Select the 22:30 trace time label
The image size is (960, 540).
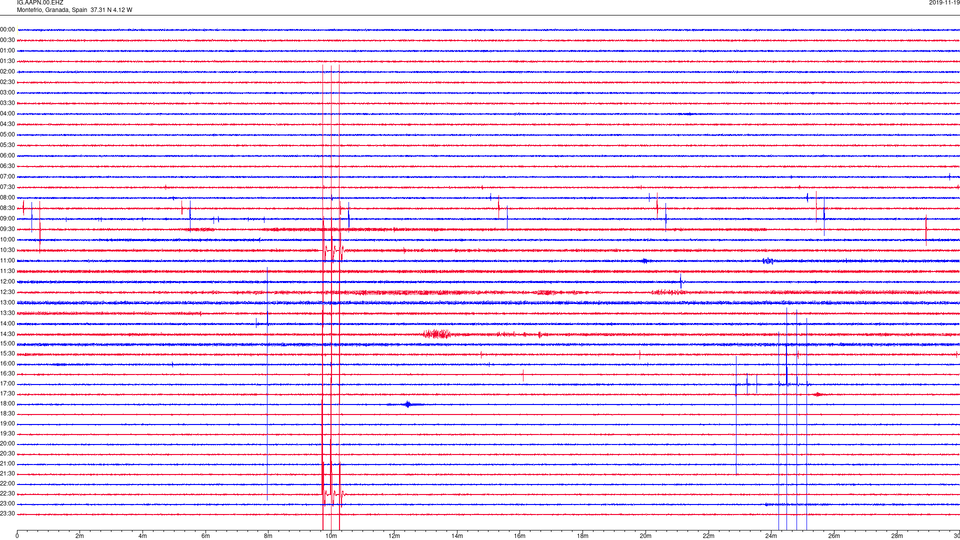[7, 494]
